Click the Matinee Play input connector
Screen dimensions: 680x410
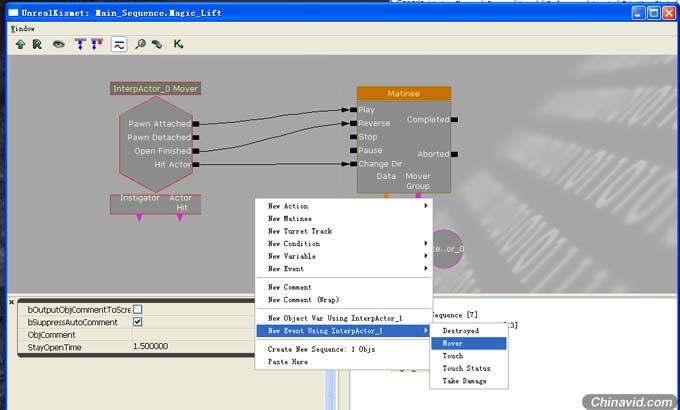pos(354,110)
